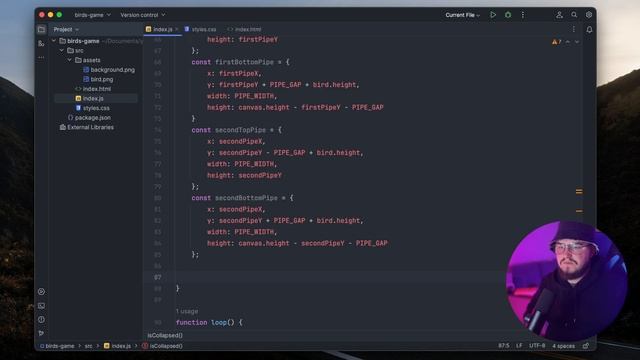The image size is (640, 360).
Task: Open the Git tool window icon
Action: tap(41, 333)
